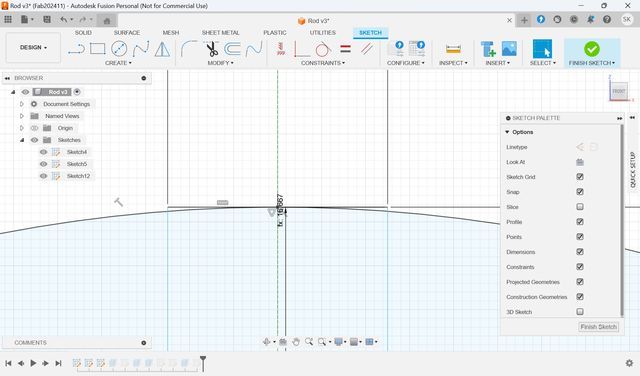This screenshot has width=640, height=376.
Task: Switch to the SURFACE tab
Action: click(127, 33)
